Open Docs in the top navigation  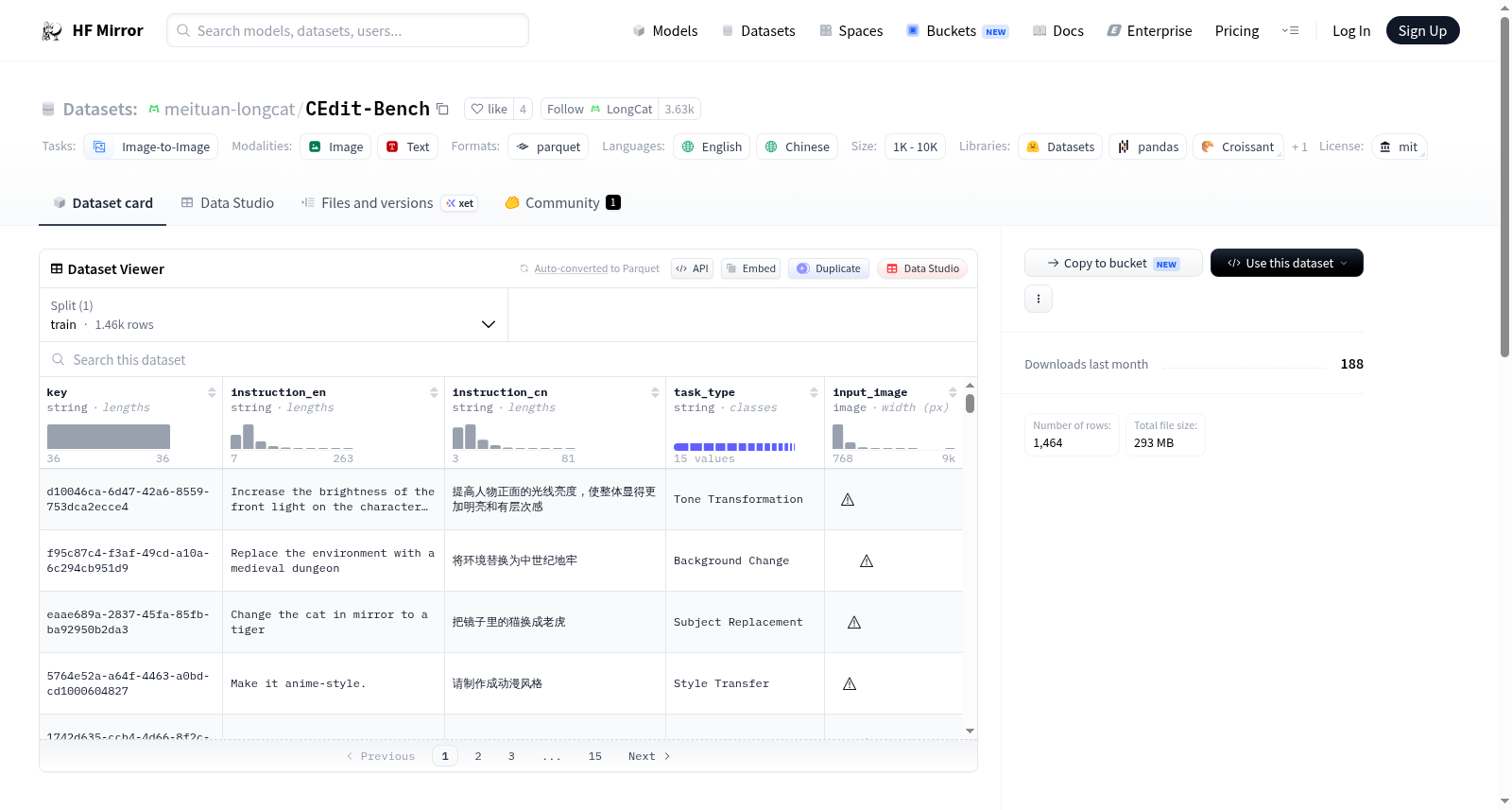(x=1058, y=31)
